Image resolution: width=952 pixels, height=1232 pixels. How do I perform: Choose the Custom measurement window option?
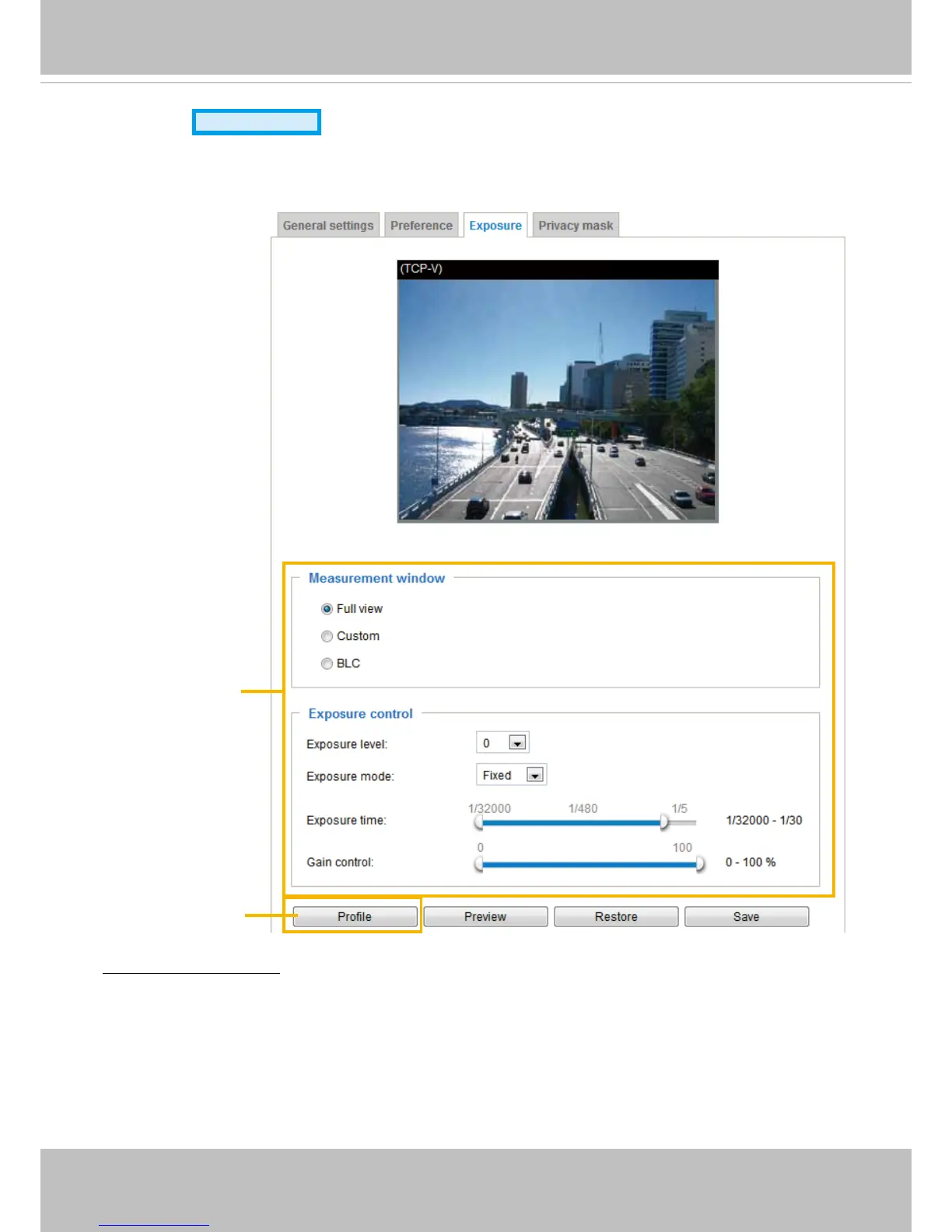tap(327, 636)
